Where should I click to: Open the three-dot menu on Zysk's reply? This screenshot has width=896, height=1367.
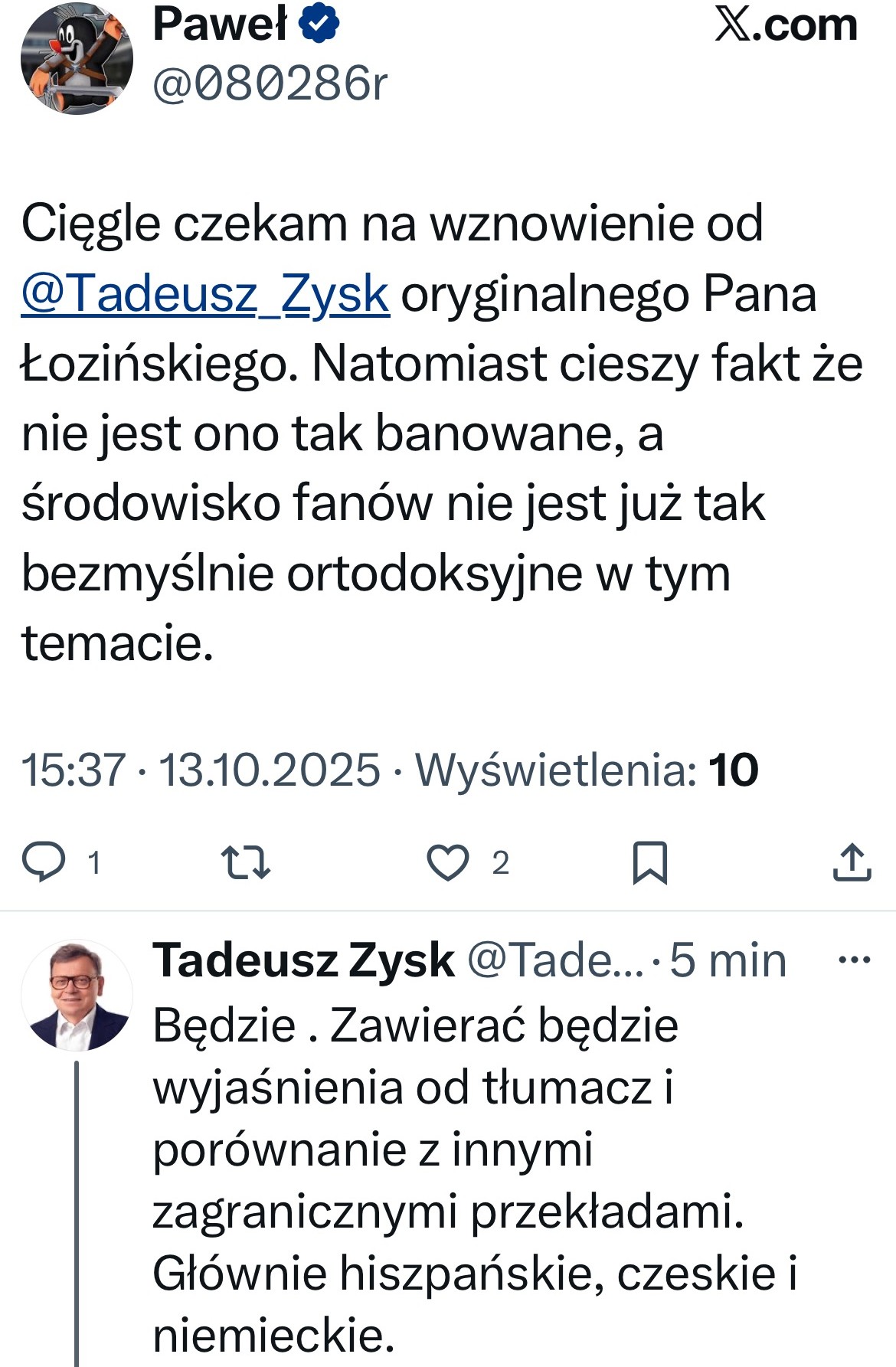(x=855, y=960)
